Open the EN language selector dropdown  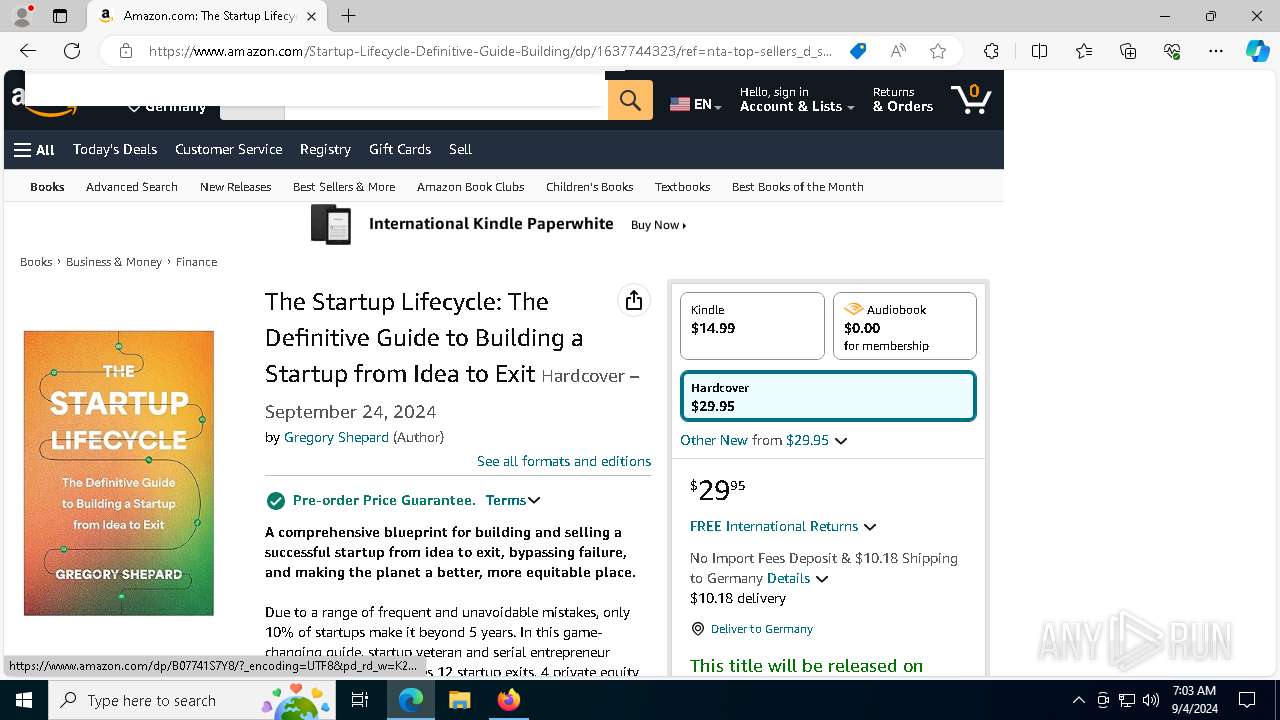696,104
